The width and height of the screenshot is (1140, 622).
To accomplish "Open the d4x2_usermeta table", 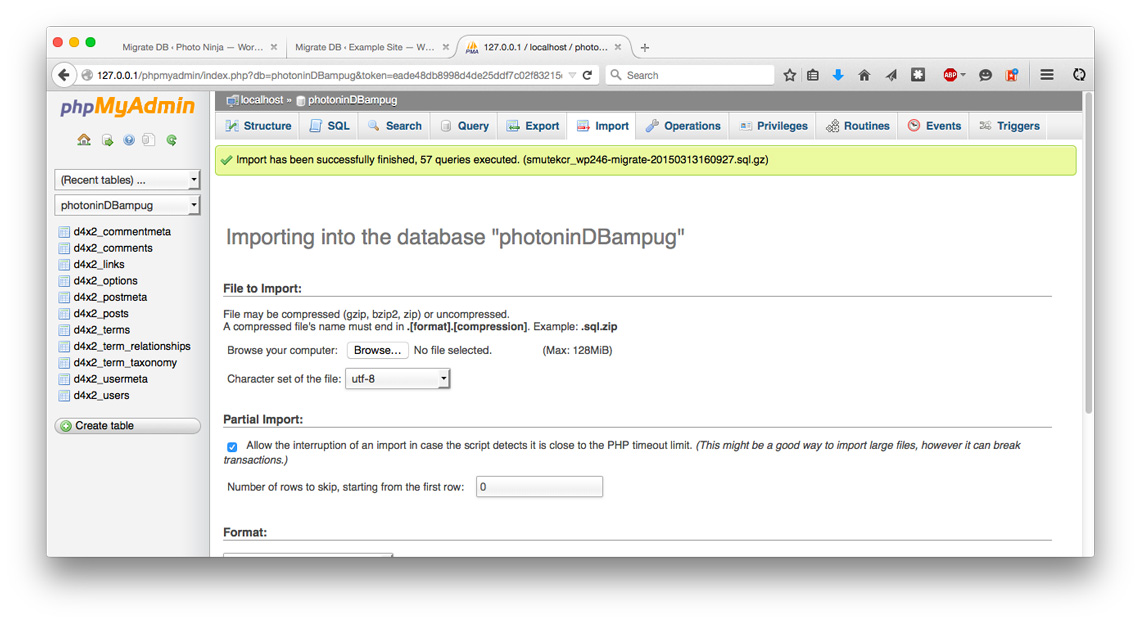I will point(111,379).
